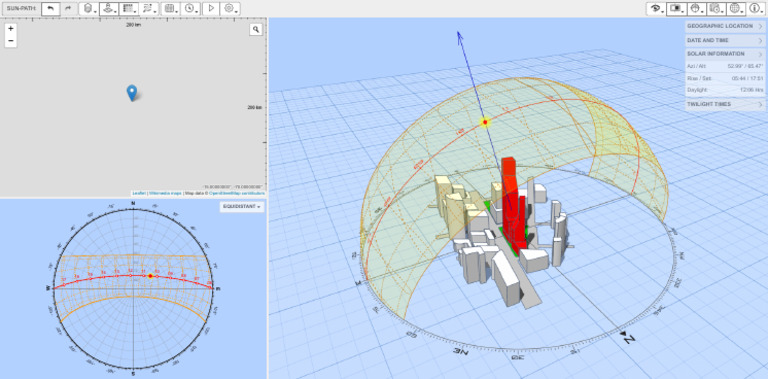Viewport: 768px width, 379px height.
Task: Follow the Wikimedia maps link
Action: pos(165,193)
